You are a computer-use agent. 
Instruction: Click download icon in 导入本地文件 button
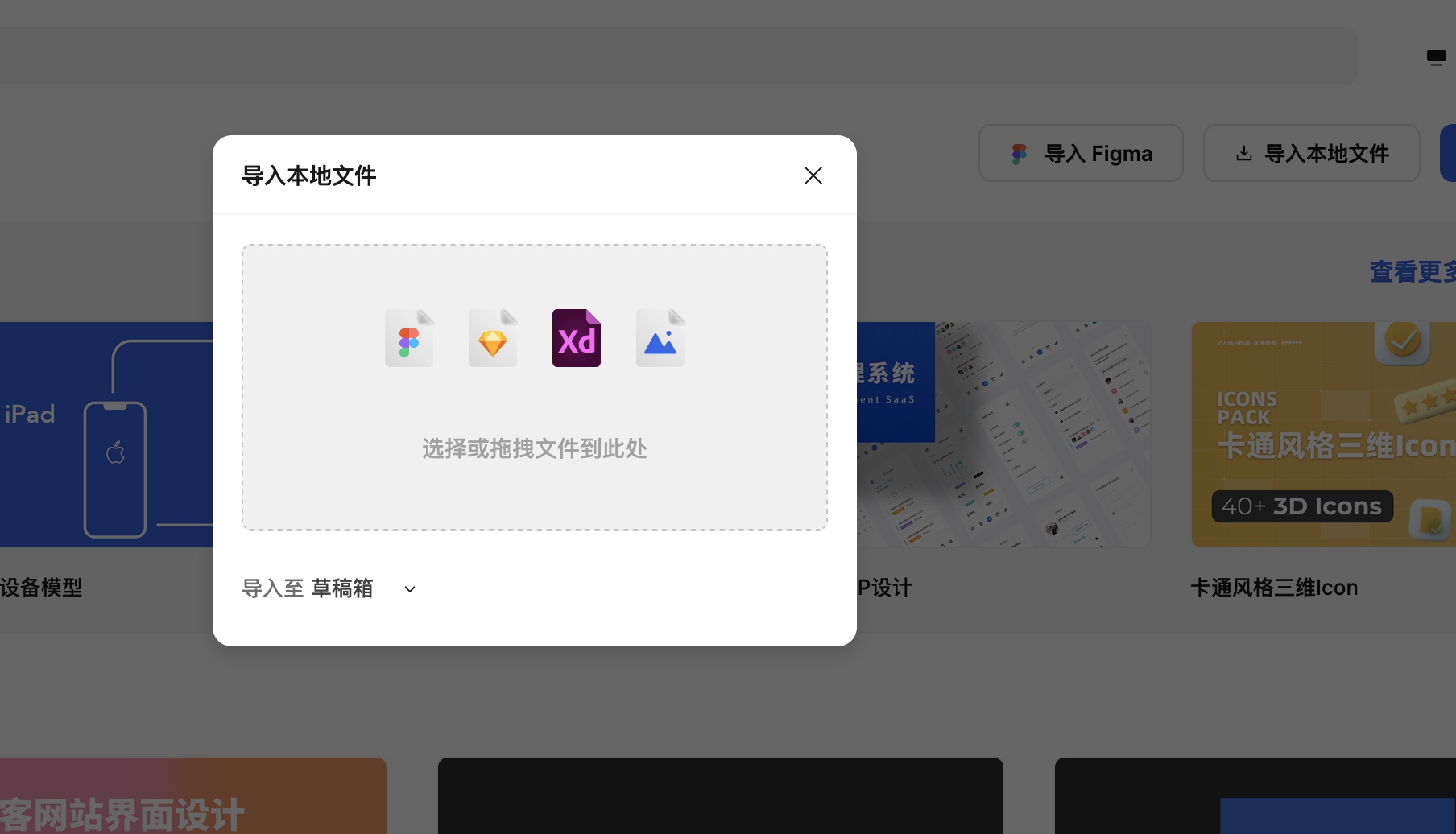pos(1244,153)
